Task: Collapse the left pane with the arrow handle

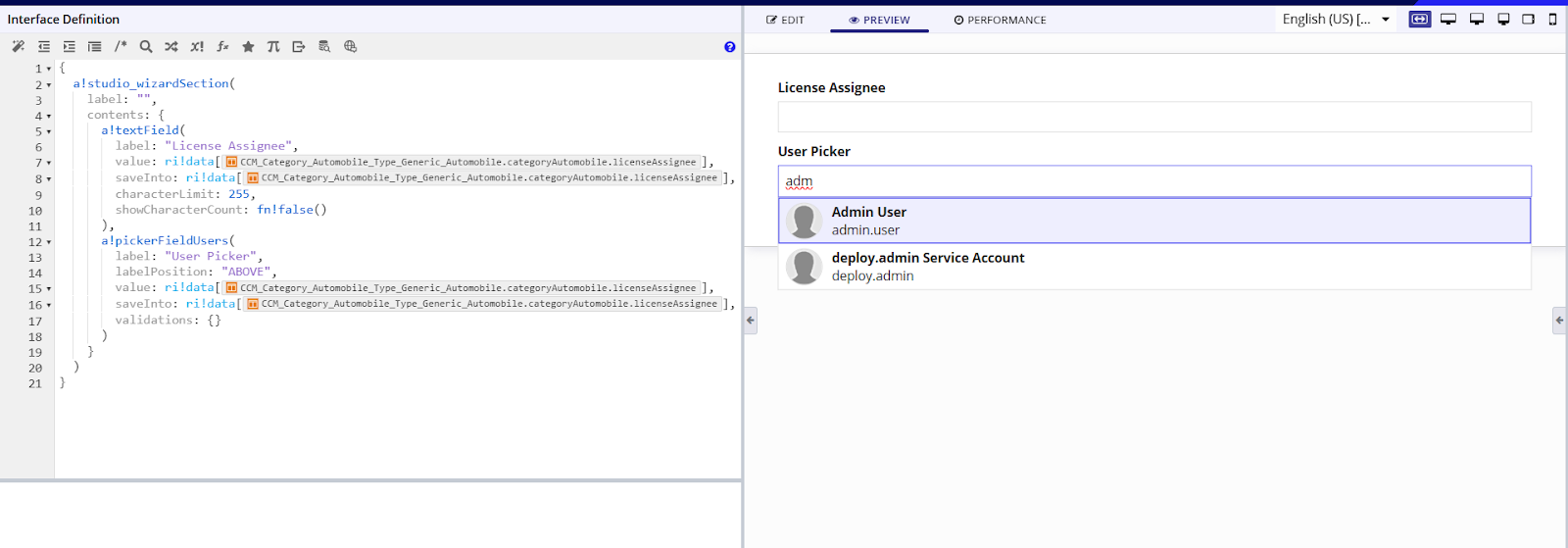Action: pyautogui.click(x=751, y=321)
